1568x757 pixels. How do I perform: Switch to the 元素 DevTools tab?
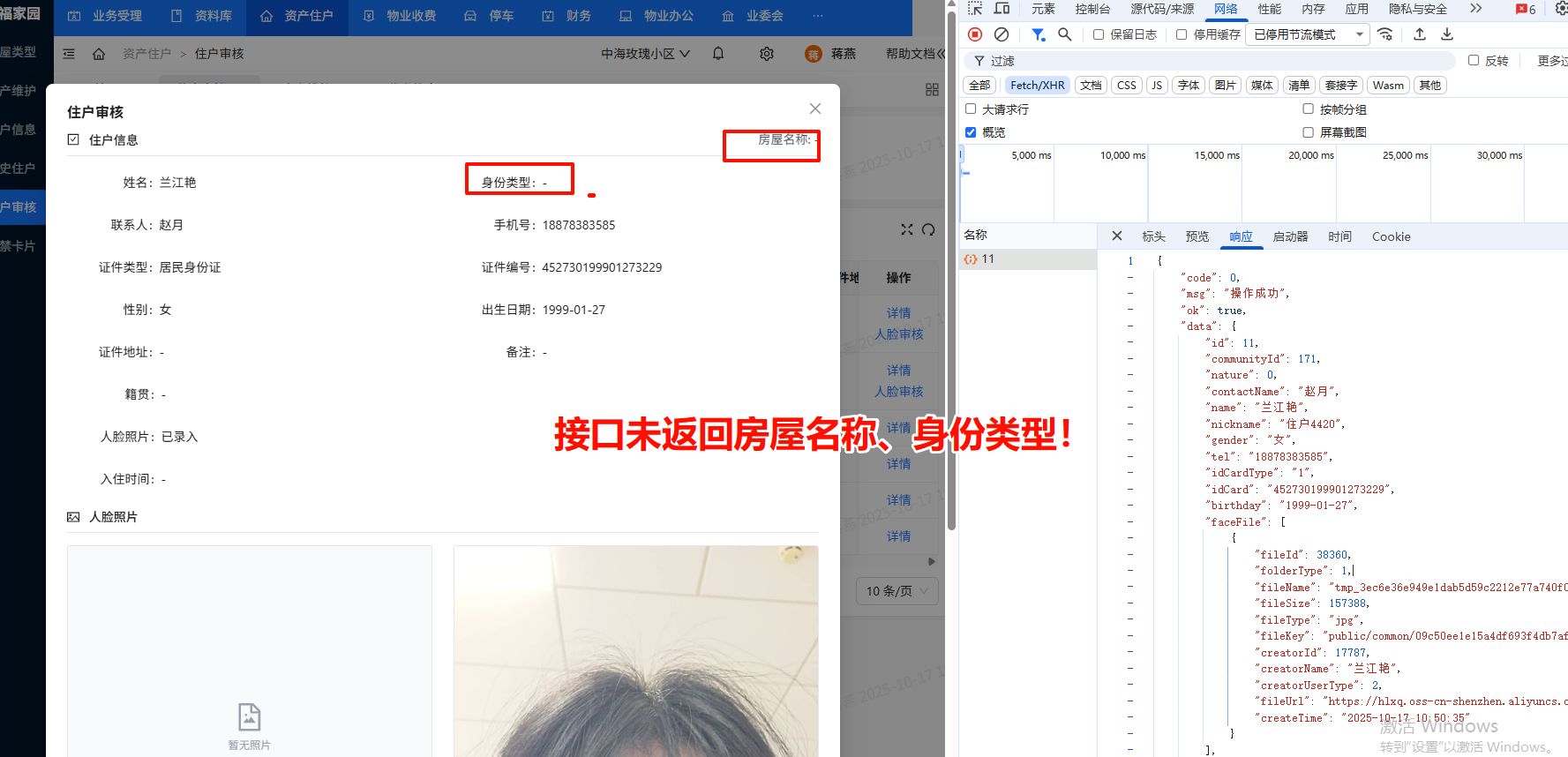pyautogui.click(x=1043, y=9)
